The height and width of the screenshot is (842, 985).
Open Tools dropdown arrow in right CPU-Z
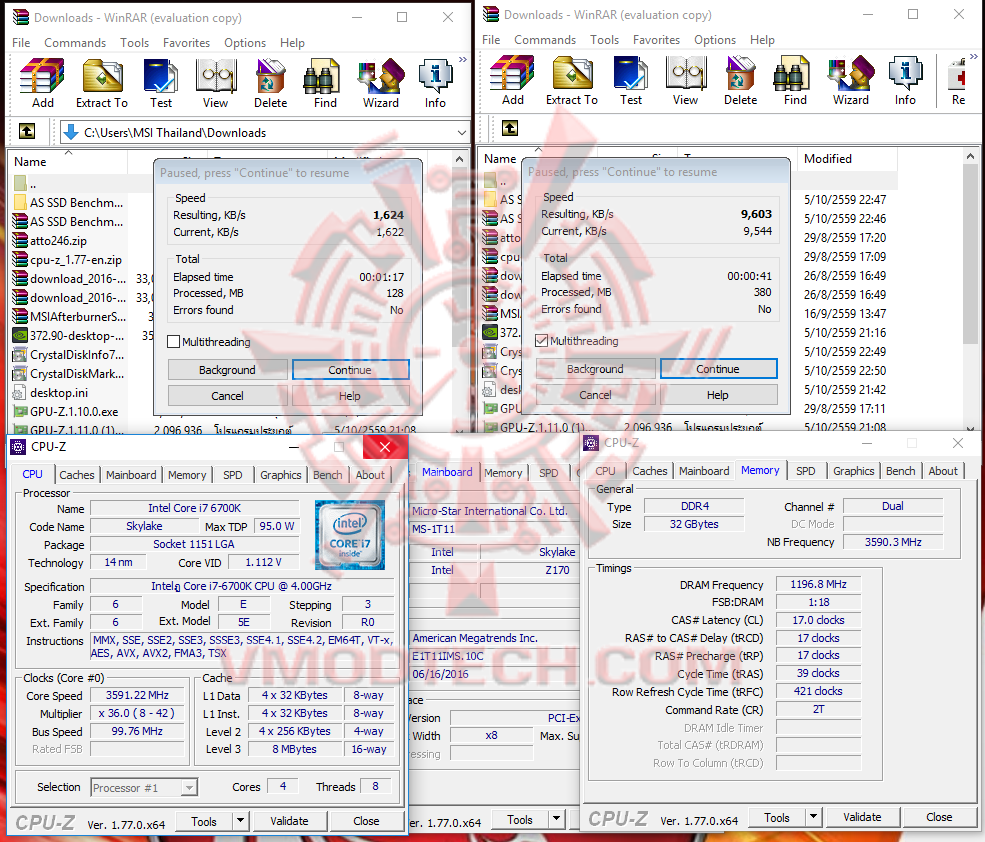point(814,817)
